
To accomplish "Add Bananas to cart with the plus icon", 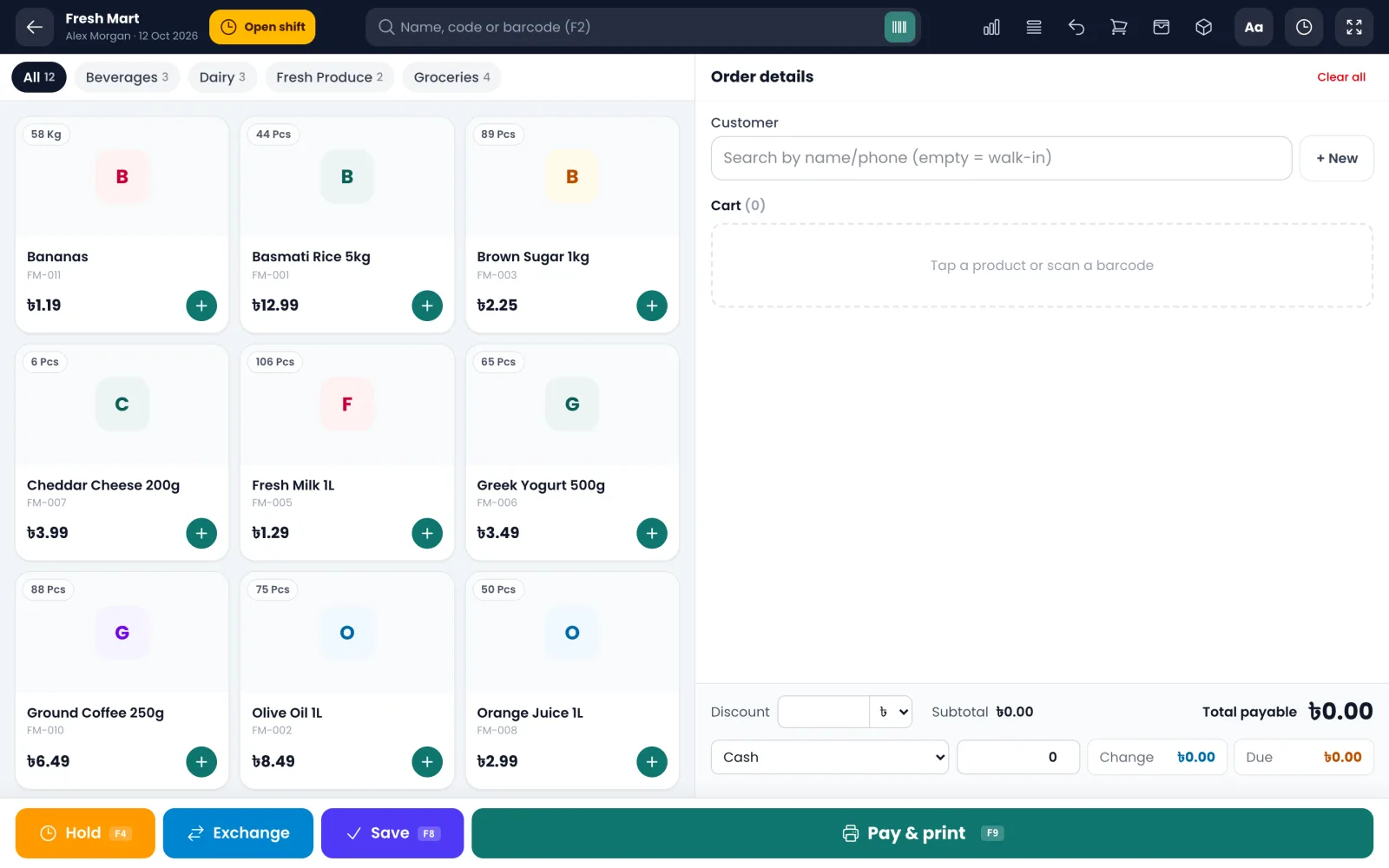I will point(201,306).
